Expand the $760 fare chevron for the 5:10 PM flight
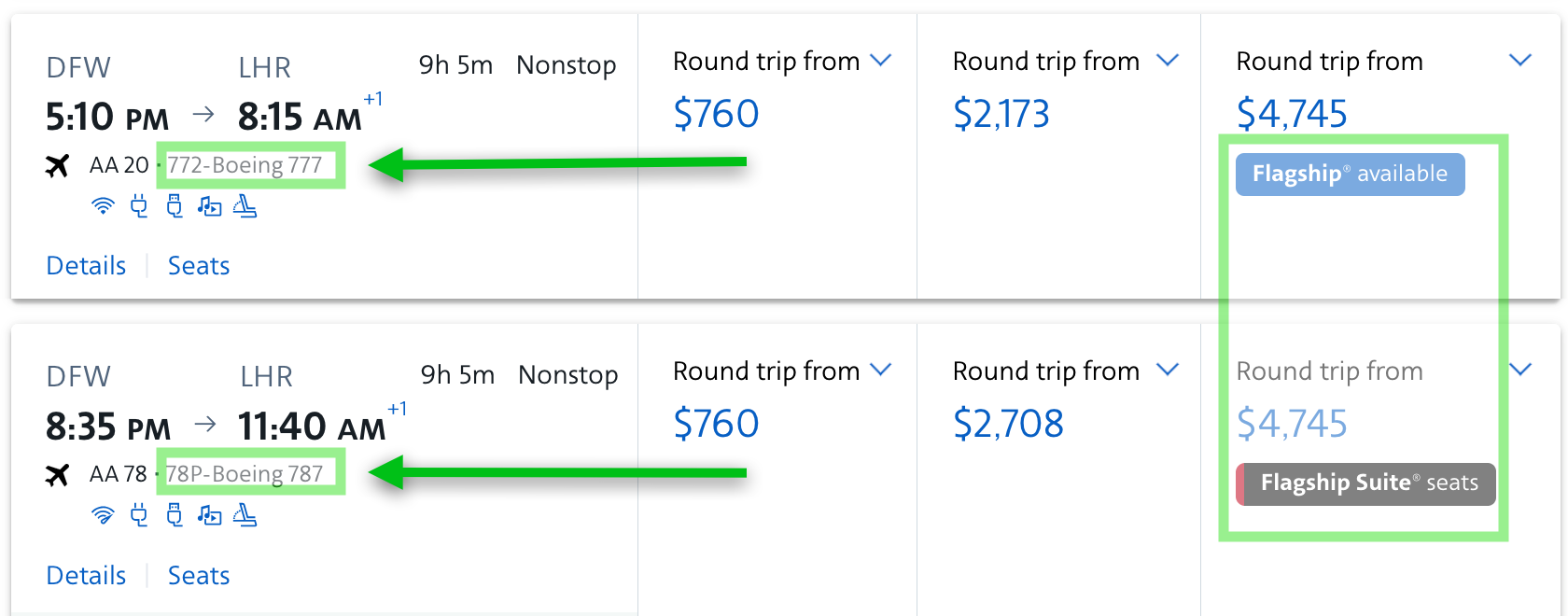 [x=880, y=61]
